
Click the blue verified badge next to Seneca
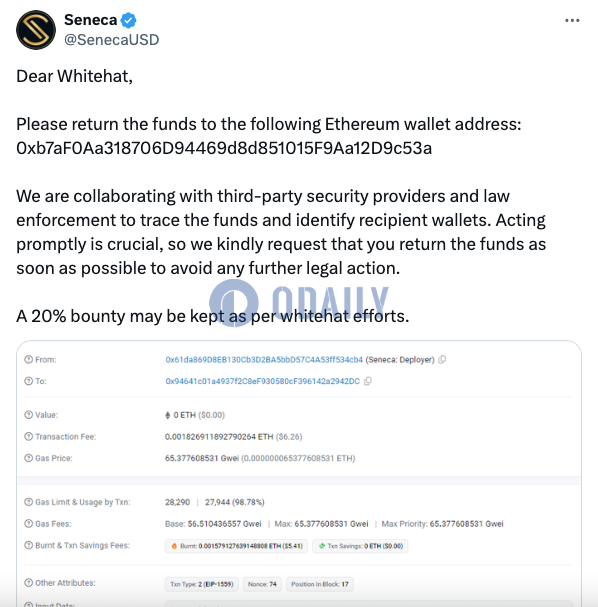pyautogui.click(x=129, y=20)
